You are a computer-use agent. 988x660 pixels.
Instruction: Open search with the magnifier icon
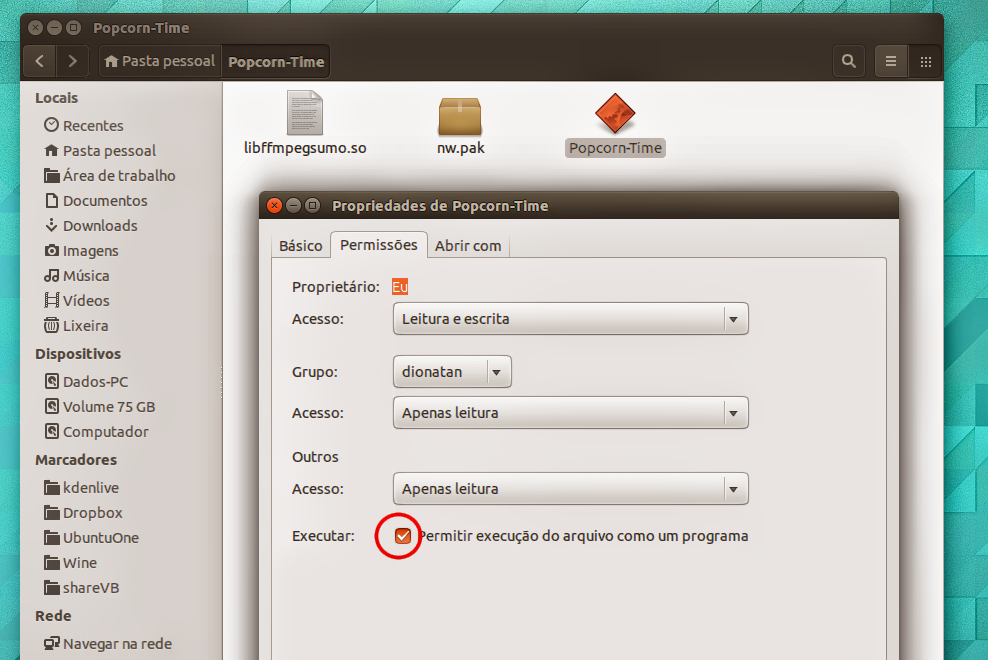click(849, 61)
